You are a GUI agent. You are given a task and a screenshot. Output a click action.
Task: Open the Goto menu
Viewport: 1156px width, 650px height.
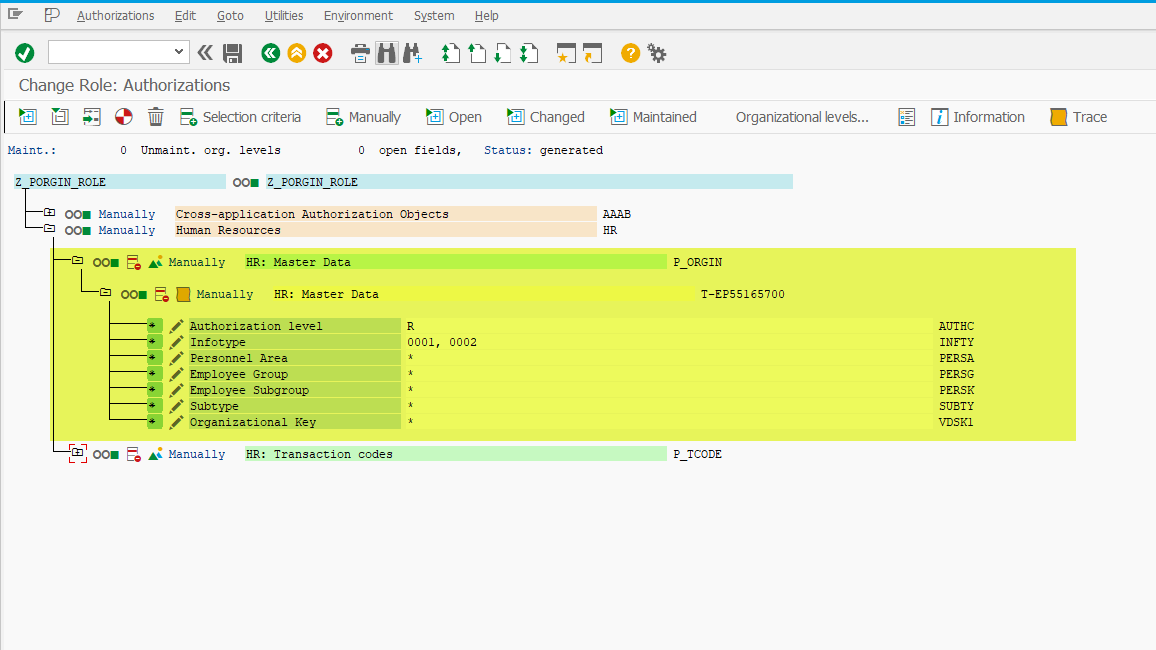[230, 15]
